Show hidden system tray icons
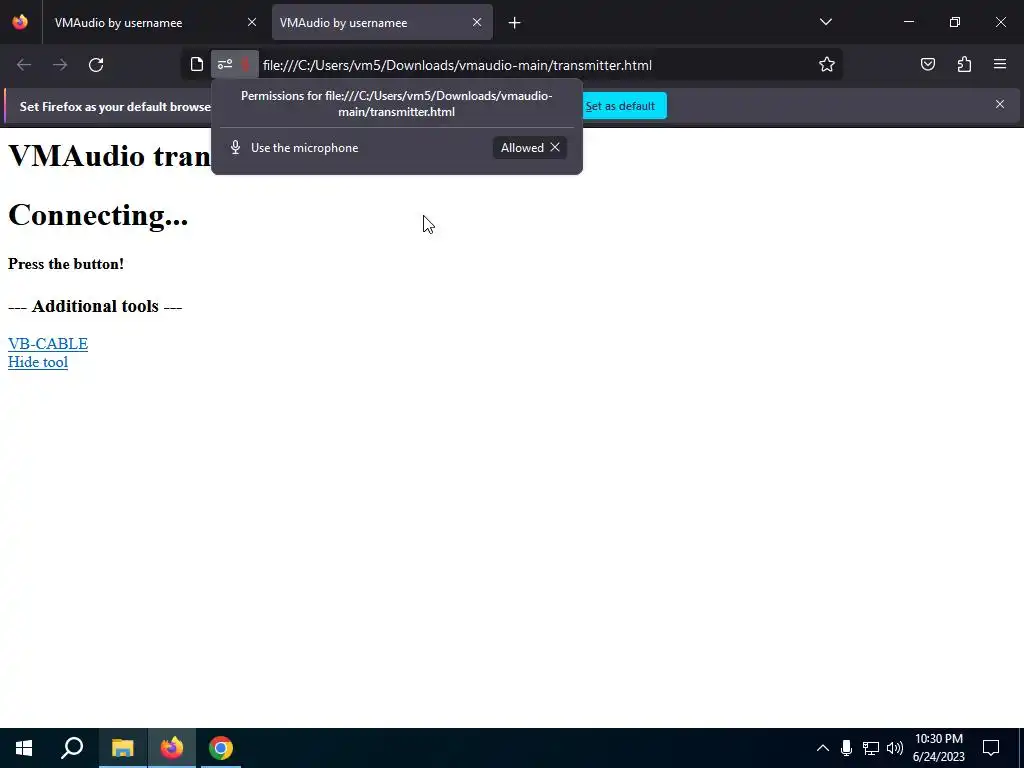Image resolution: width=1024 pixels, height=768 pixels. pyautogui.click(x=823, y=748)
